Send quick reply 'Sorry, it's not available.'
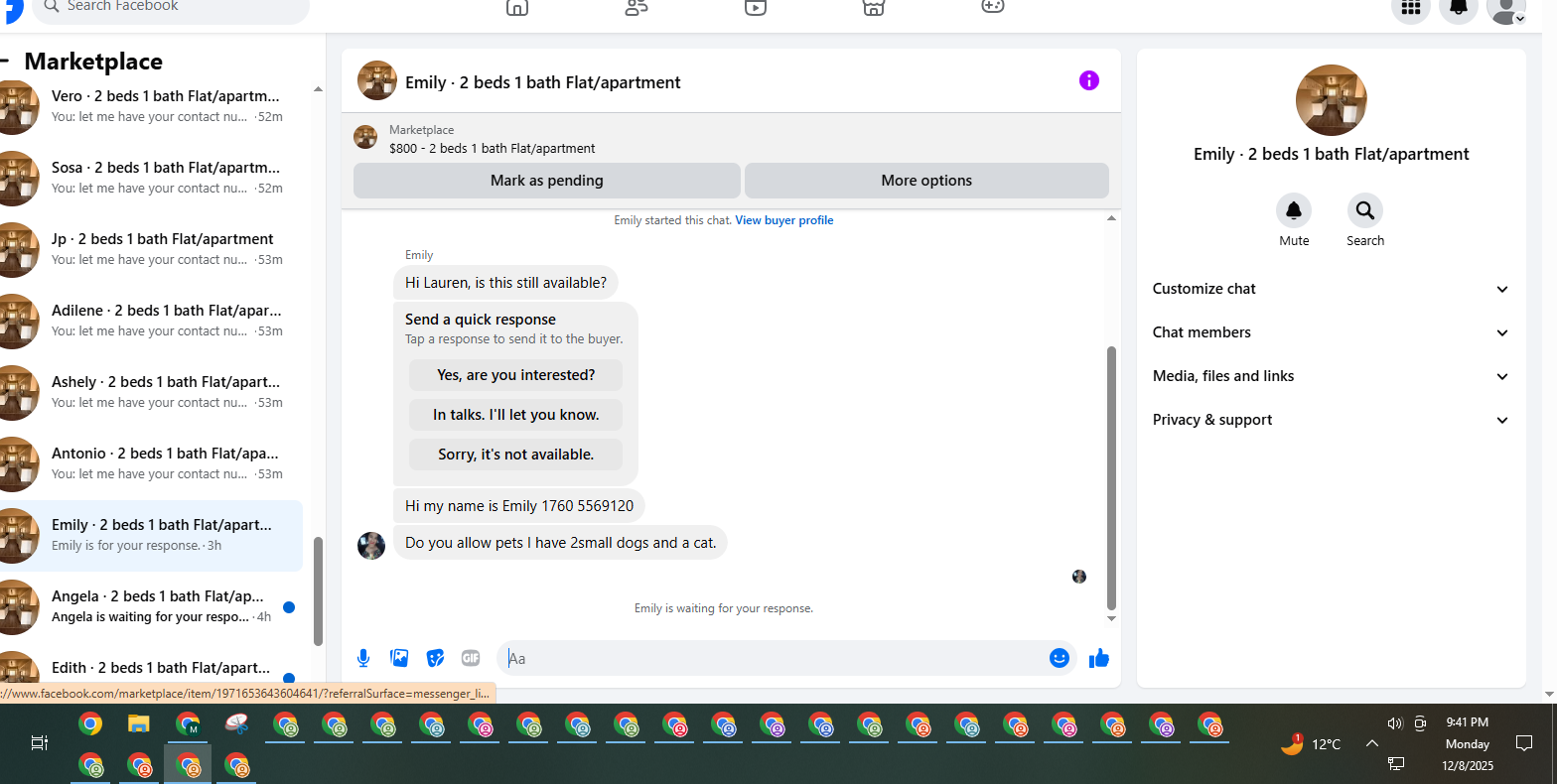This screenshot has width=1557, height=784. click(516, 455)
